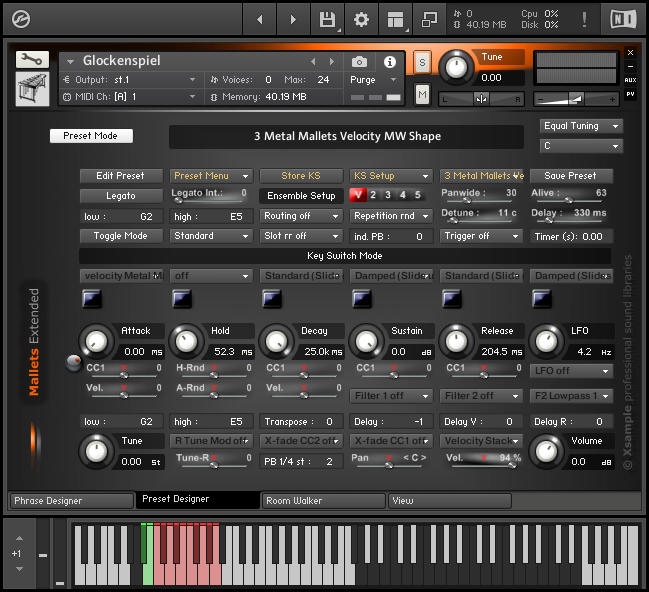Open the Filter 1 off dropdown
The height and width of the screenshot is (592, 649).
[x=391, y=396]
